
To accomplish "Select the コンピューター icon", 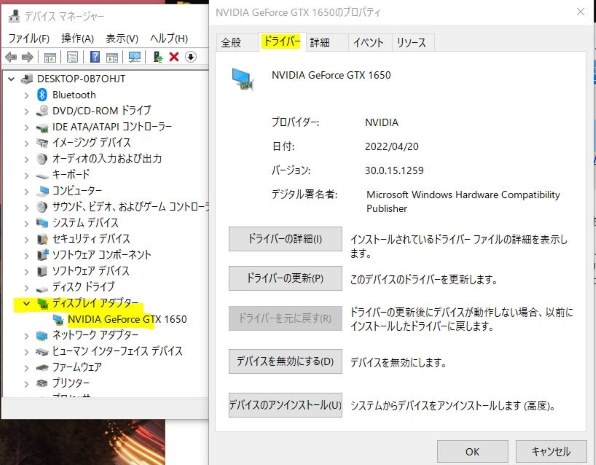I will pyautogui.click(x=43, y=190).
